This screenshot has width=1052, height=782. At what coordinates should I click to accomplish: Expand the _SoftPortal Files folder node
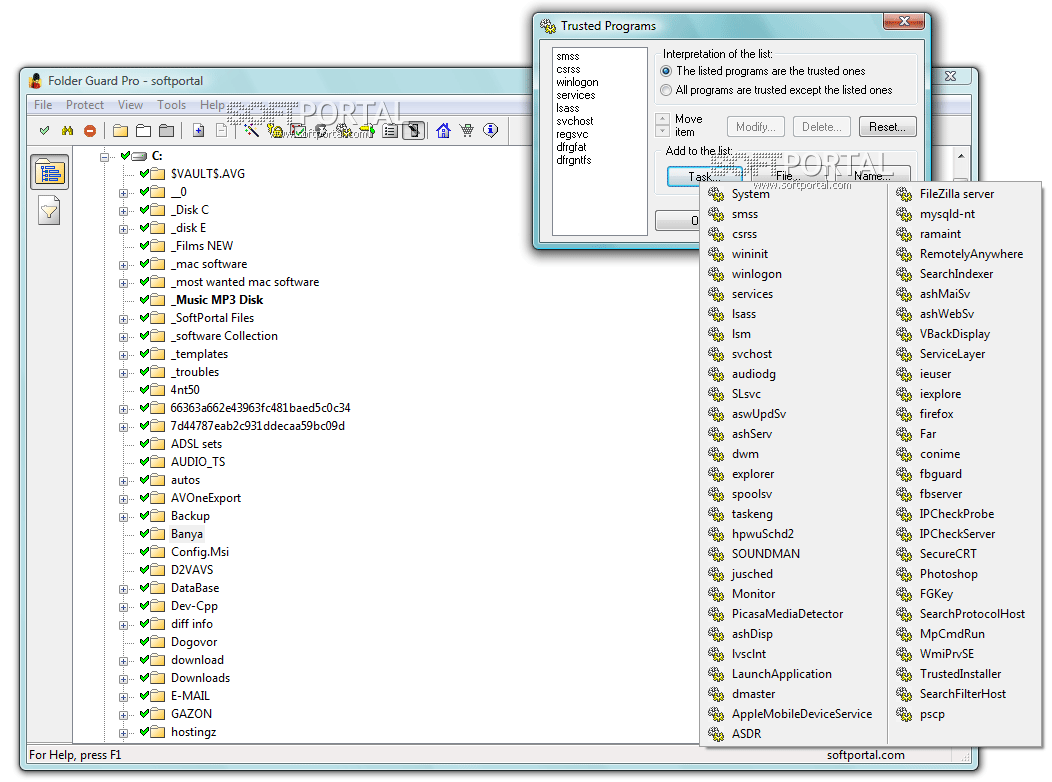pyautogui.click(x=123, y=319)
